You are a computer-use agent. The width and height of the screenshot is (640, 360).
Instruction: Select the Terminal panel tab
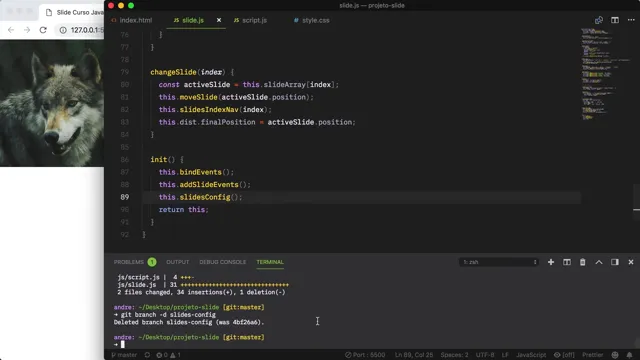[270, 262]
